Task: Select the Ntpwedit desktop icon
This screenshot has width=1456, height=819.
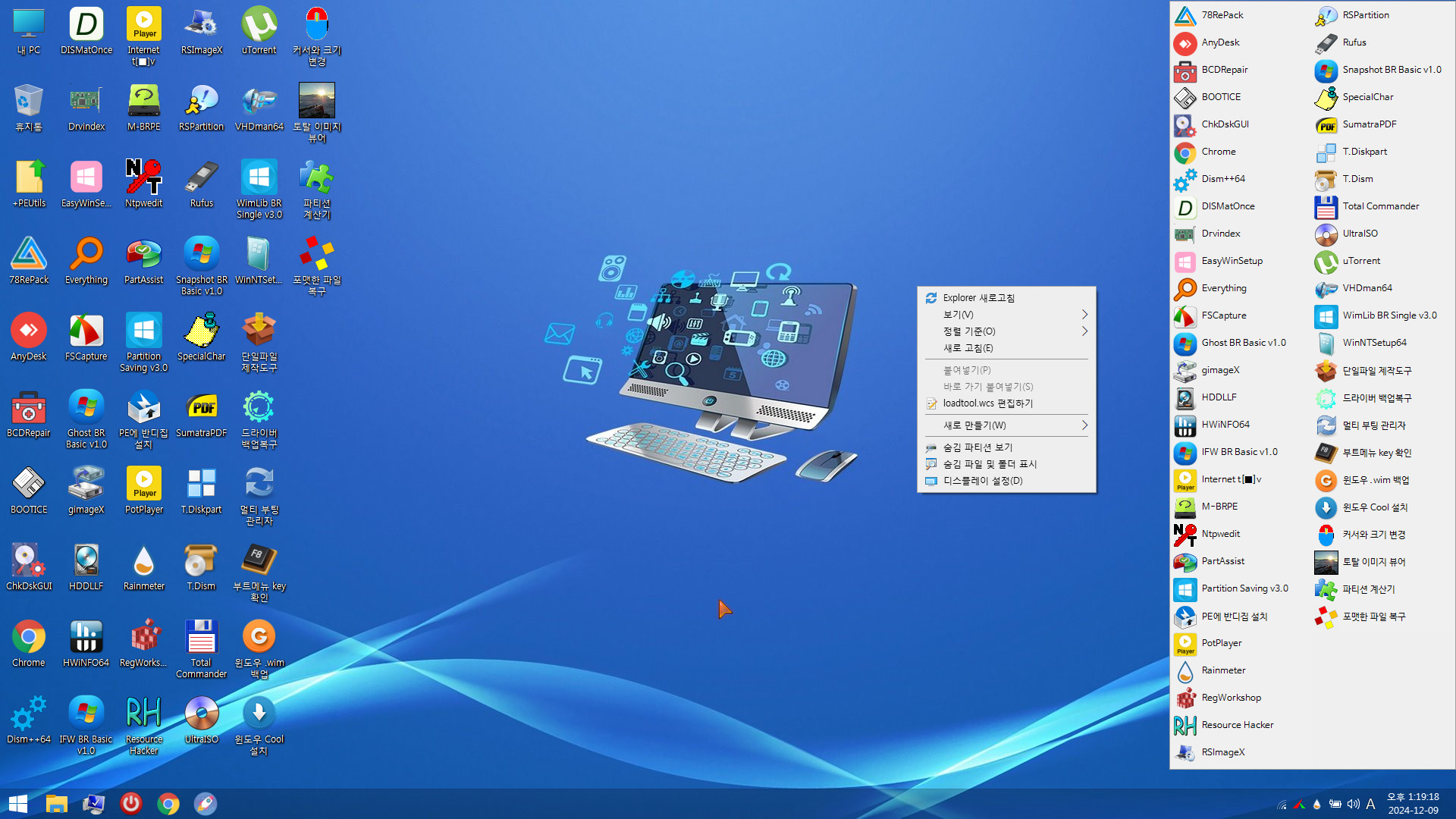Action: [144, 184]
